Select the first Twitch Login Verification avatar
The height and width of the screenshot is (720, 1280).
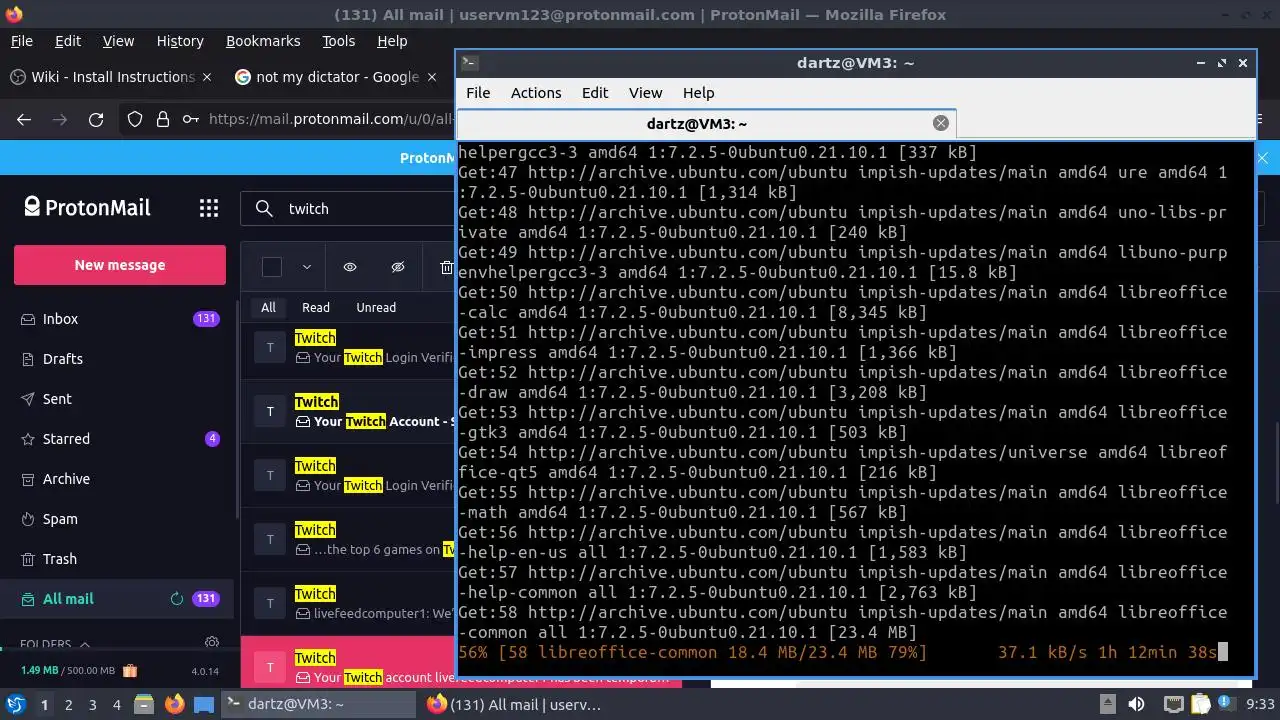pyautogui.click(x=270, y=347)
